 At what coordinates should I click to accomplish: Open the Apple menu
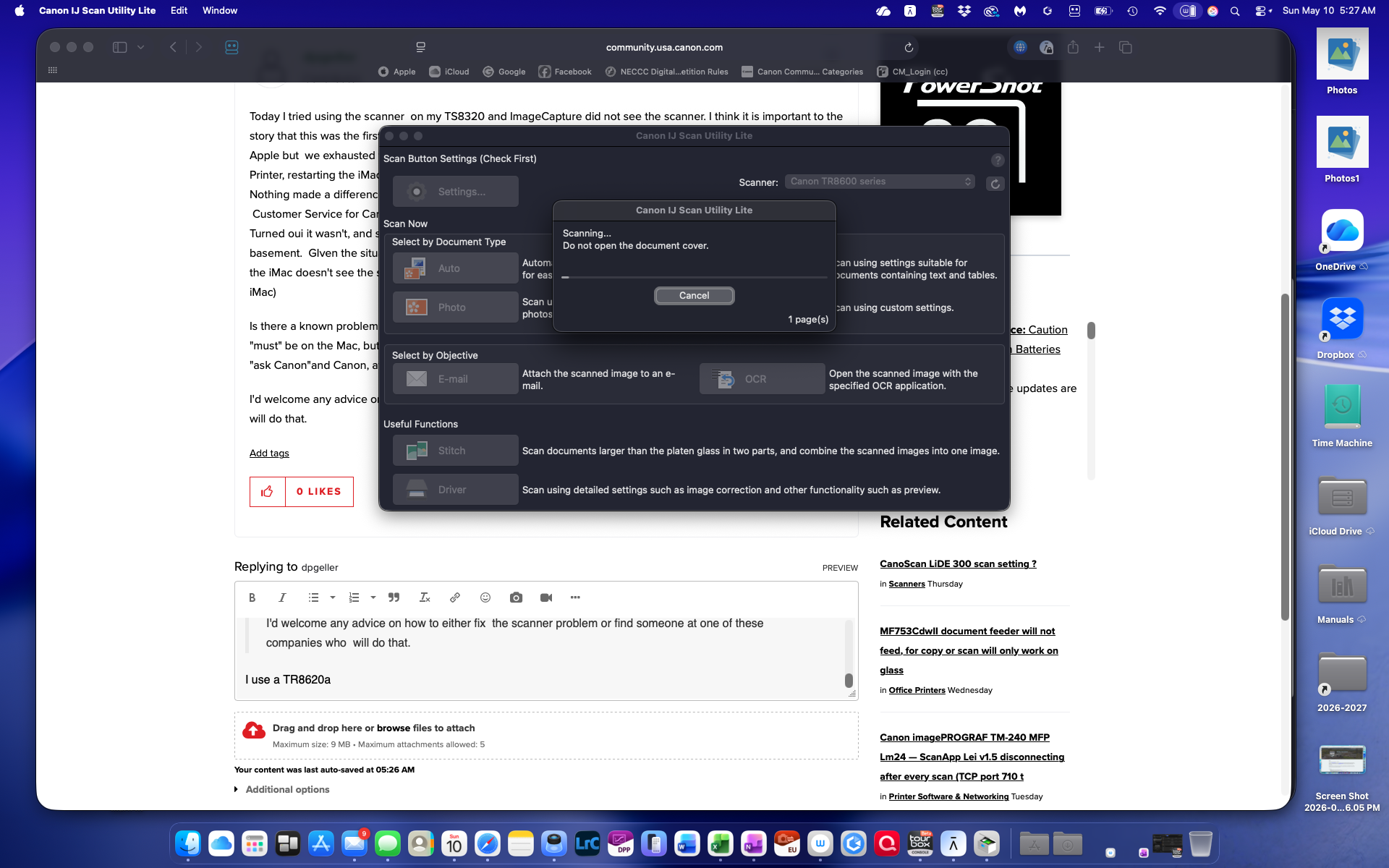pos(20,10)
